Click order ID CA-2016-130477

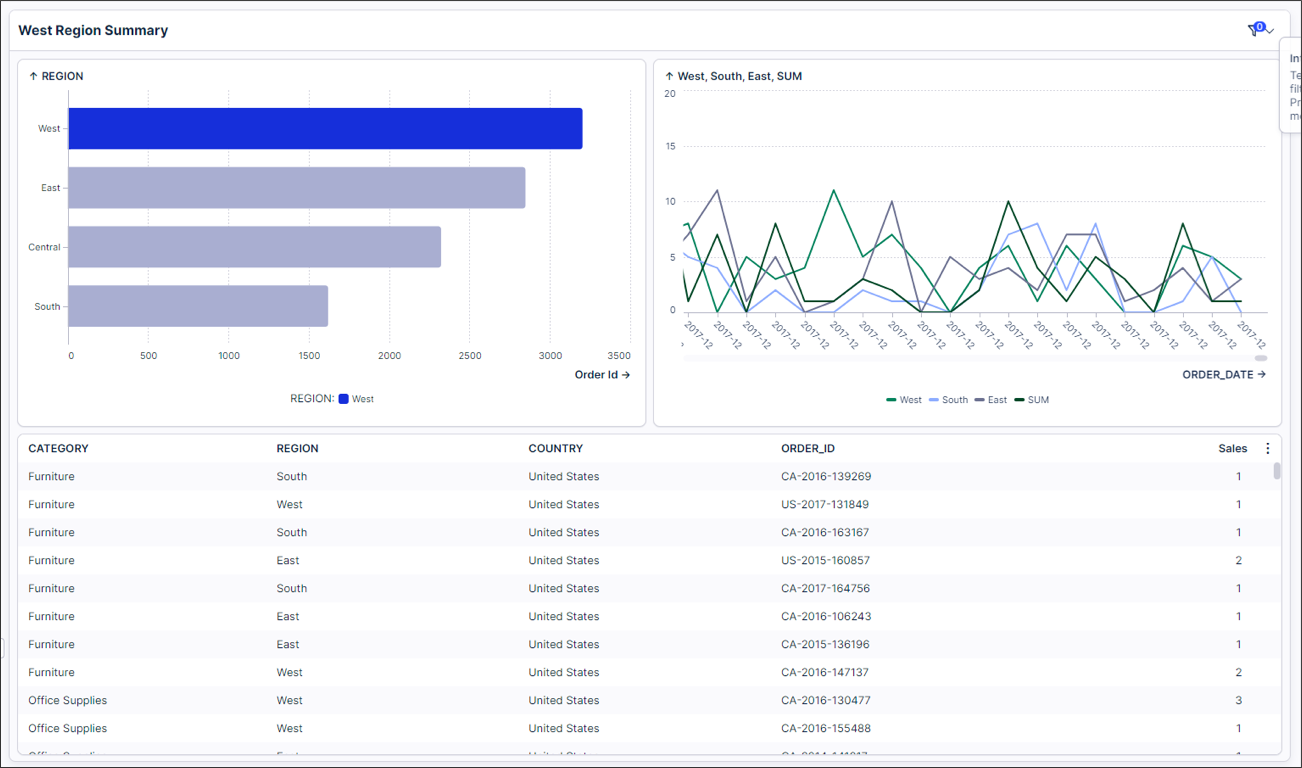pyautogui.click(x=826, y=701)
